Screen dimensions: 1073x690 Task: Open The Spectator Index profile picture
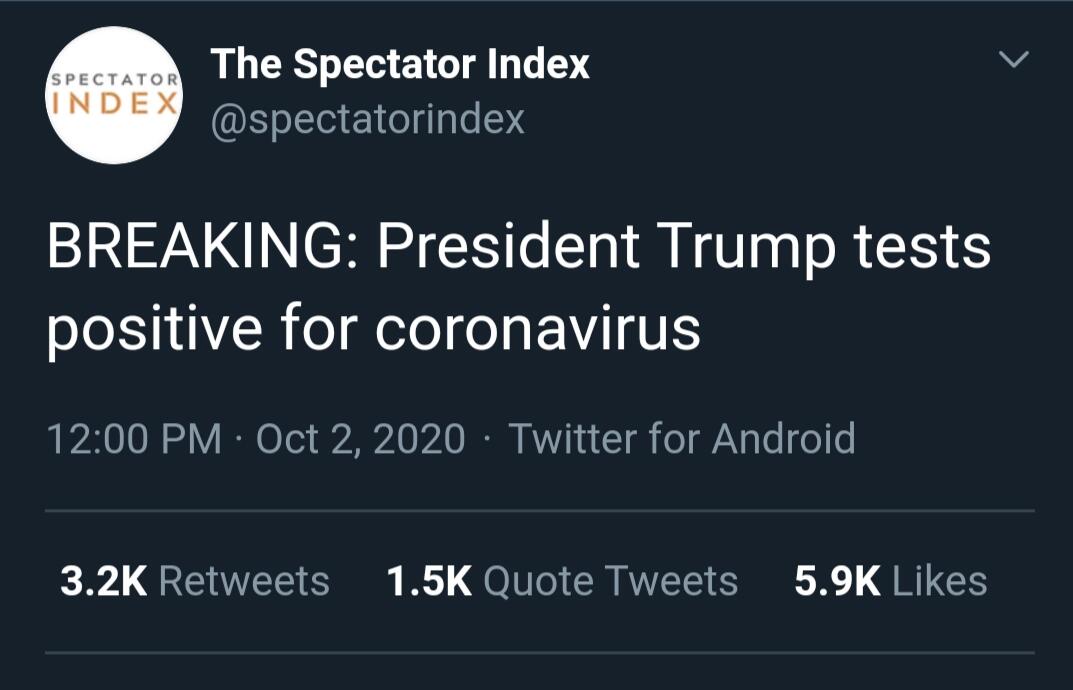115,95
